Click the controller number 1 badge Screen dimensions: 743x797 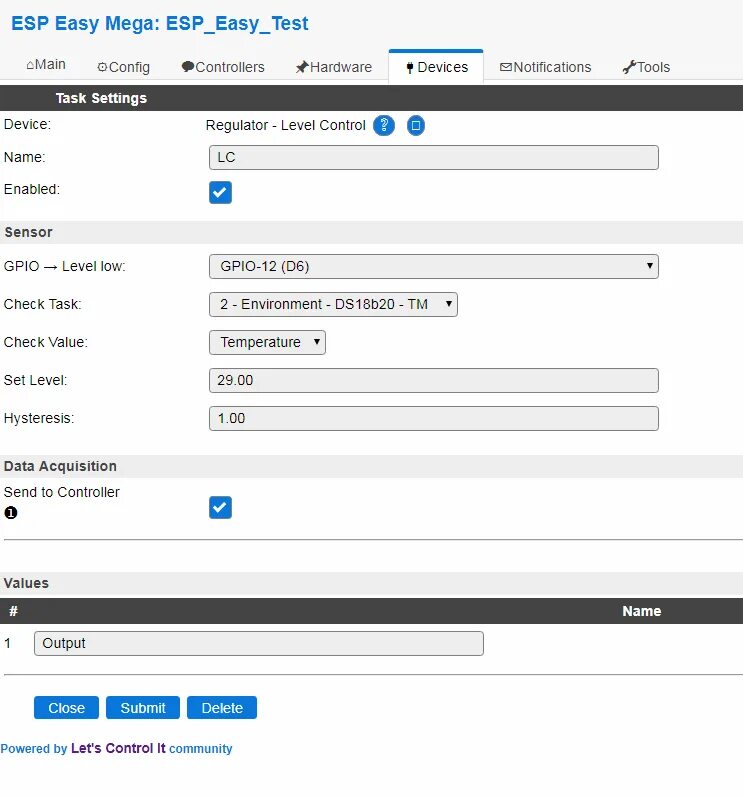coord(11,512)
